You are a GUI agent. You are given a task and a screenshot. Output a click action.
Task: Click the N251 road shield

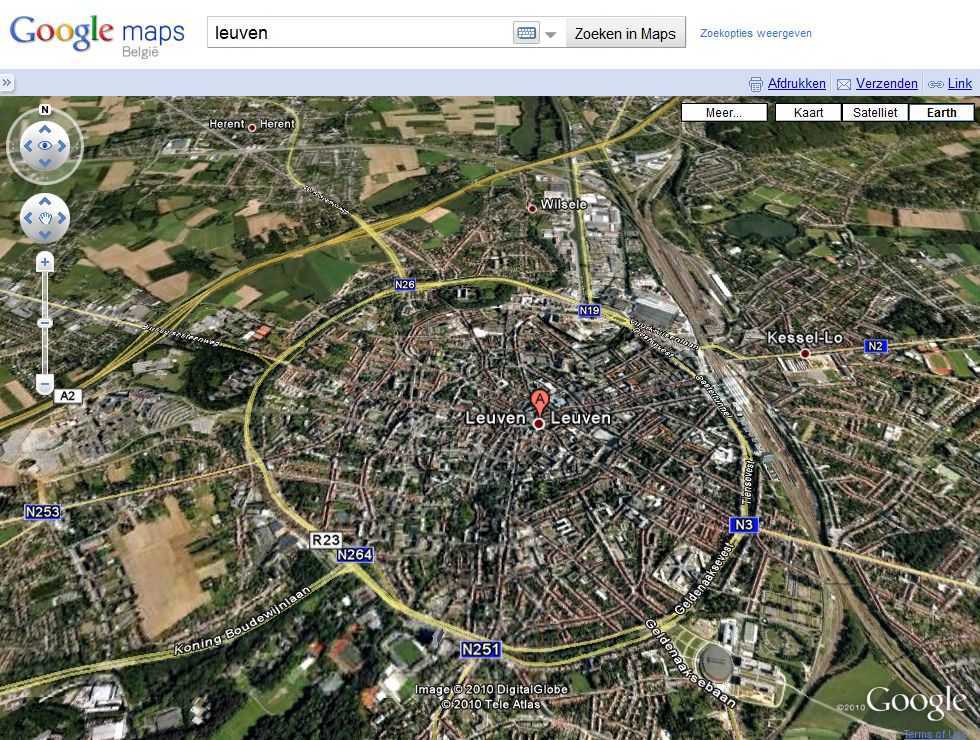pos(480,649)
